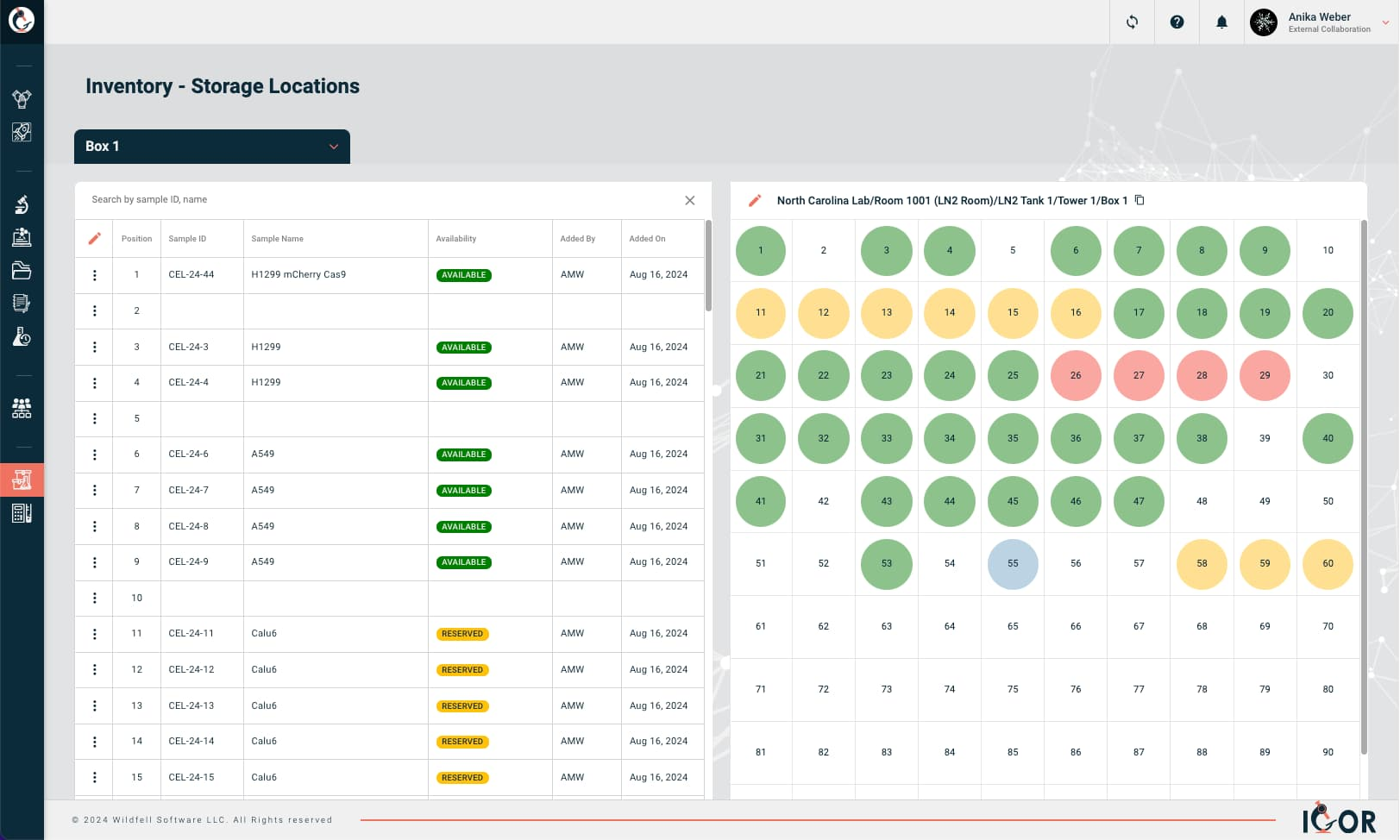This screenshot has width=1400, height=840.
Task: Open the three-dot menu for Calu6 at position 11
Action: (95, 633)
